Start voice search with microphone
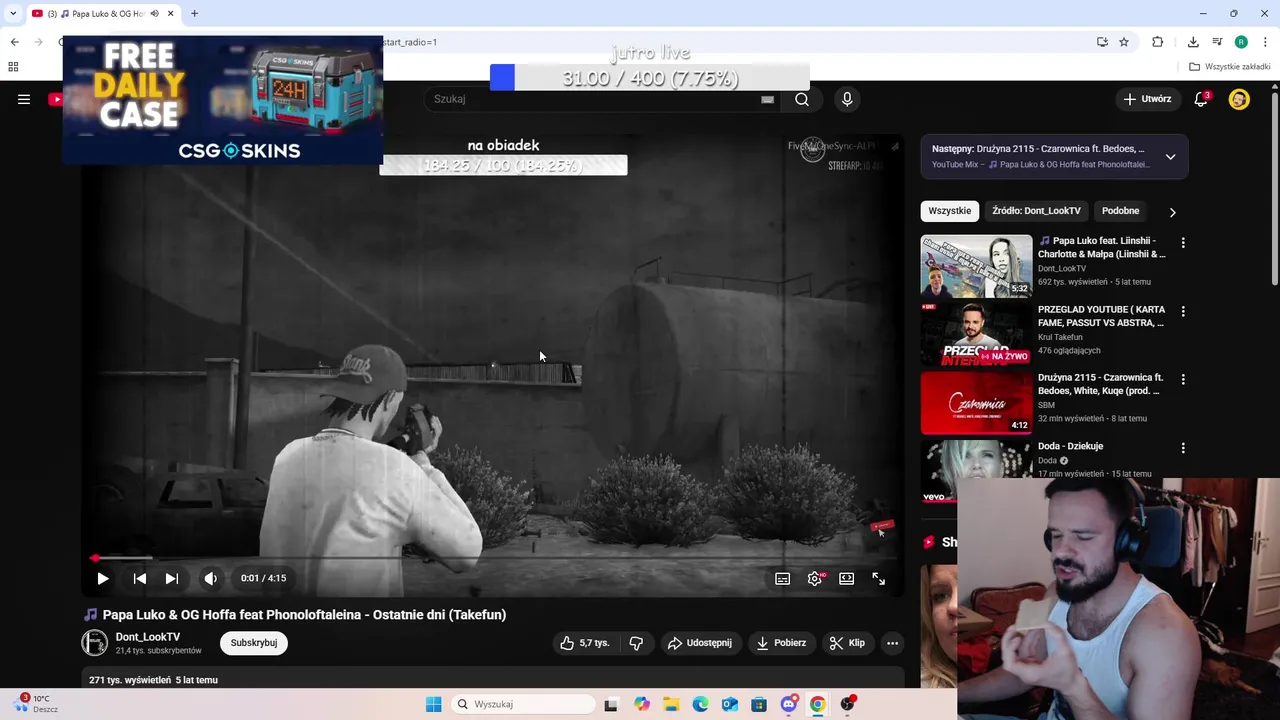Image resolution: width=1280 pixels, height=720 pixels. pos(847,99)
